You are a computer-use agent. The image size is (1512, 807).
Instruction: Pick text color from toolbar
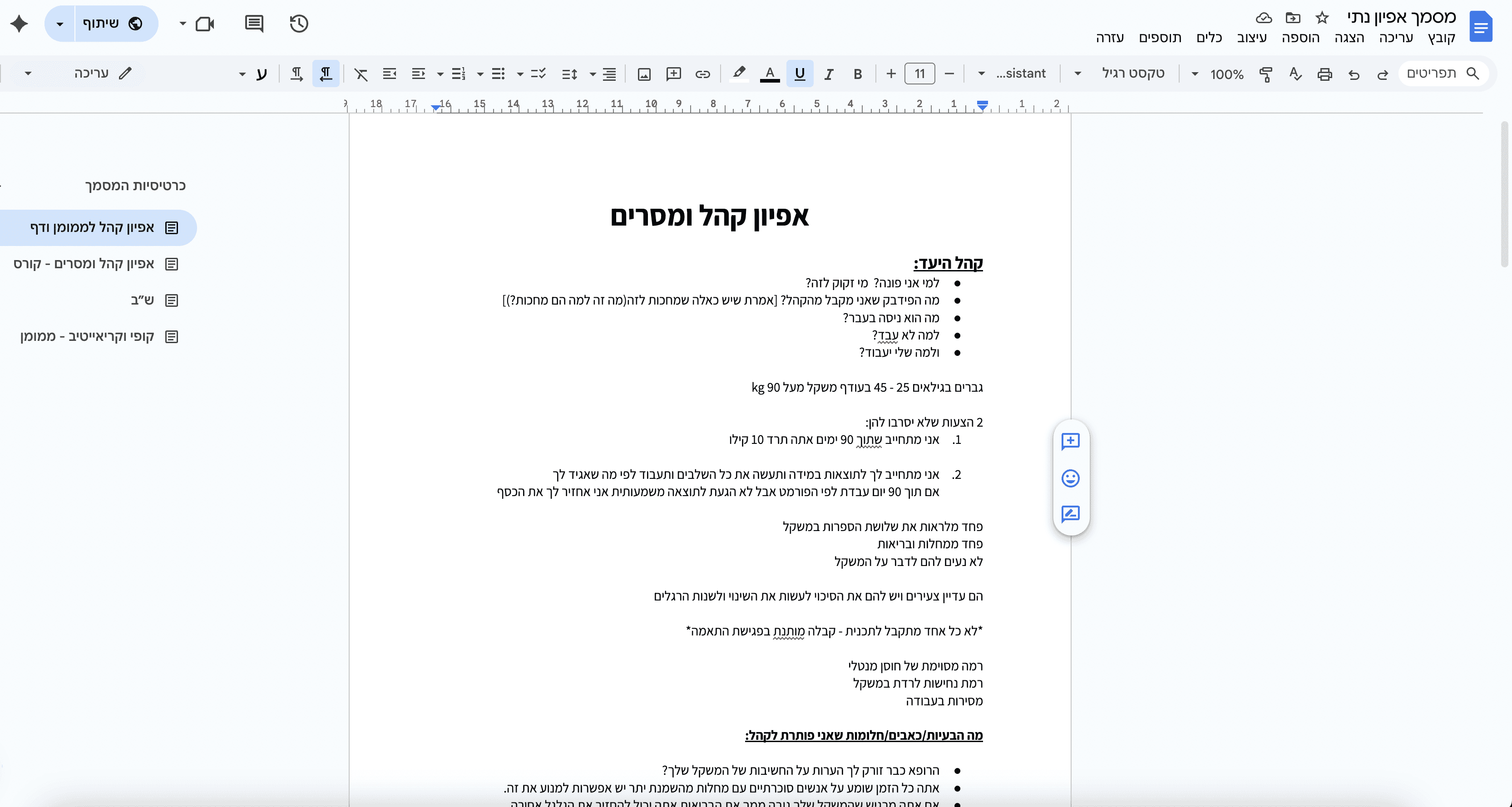pyautogui.click(x=770, y=74)
